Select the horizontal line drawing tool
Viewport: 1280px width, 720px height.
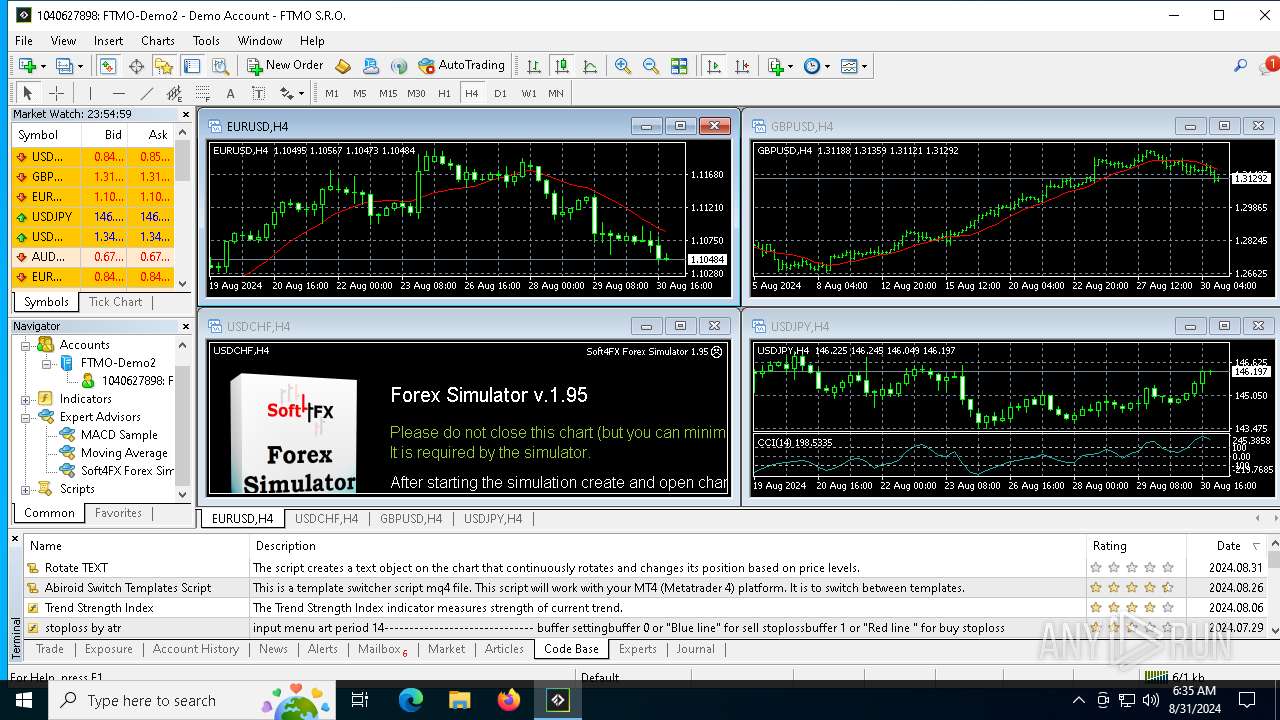click(119, 93)
